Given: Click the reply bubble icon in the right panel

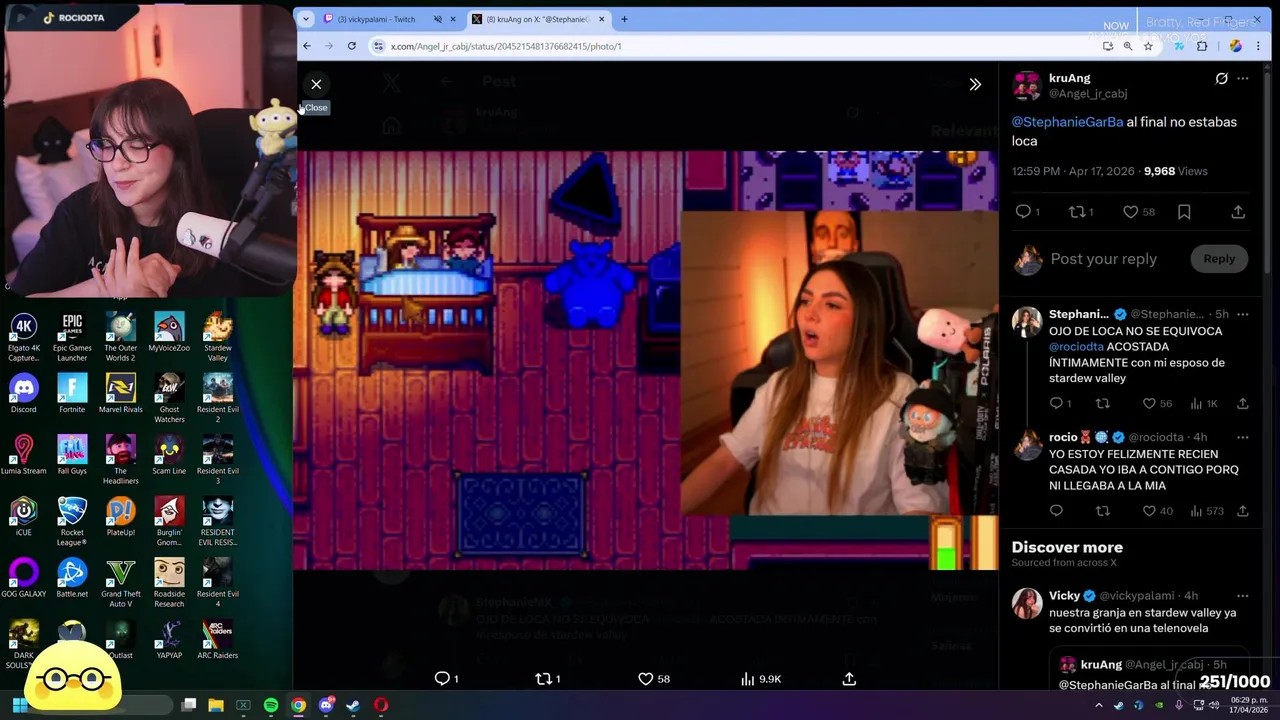Looking at the screenshot, I should 1023,212.
